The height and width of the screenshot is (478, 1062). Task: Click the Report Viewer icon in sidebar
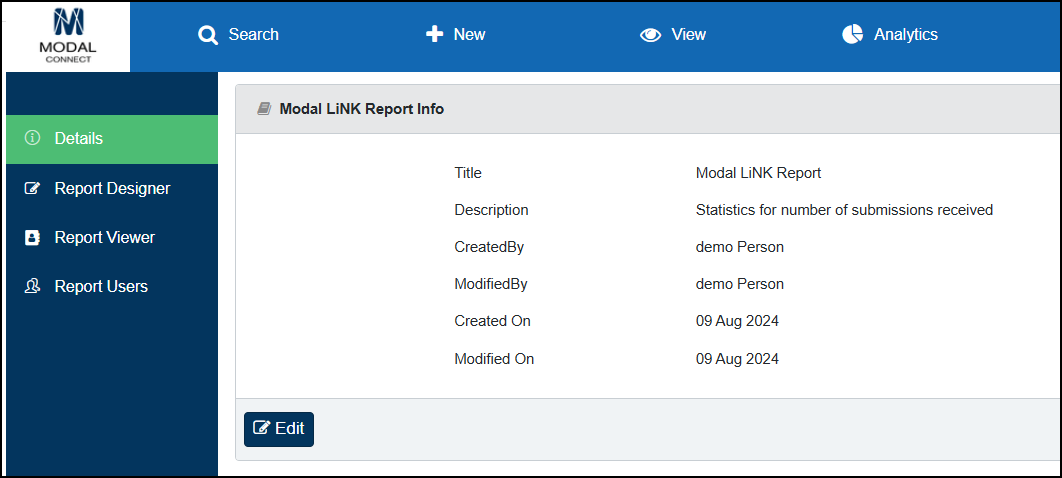point(32,238)
